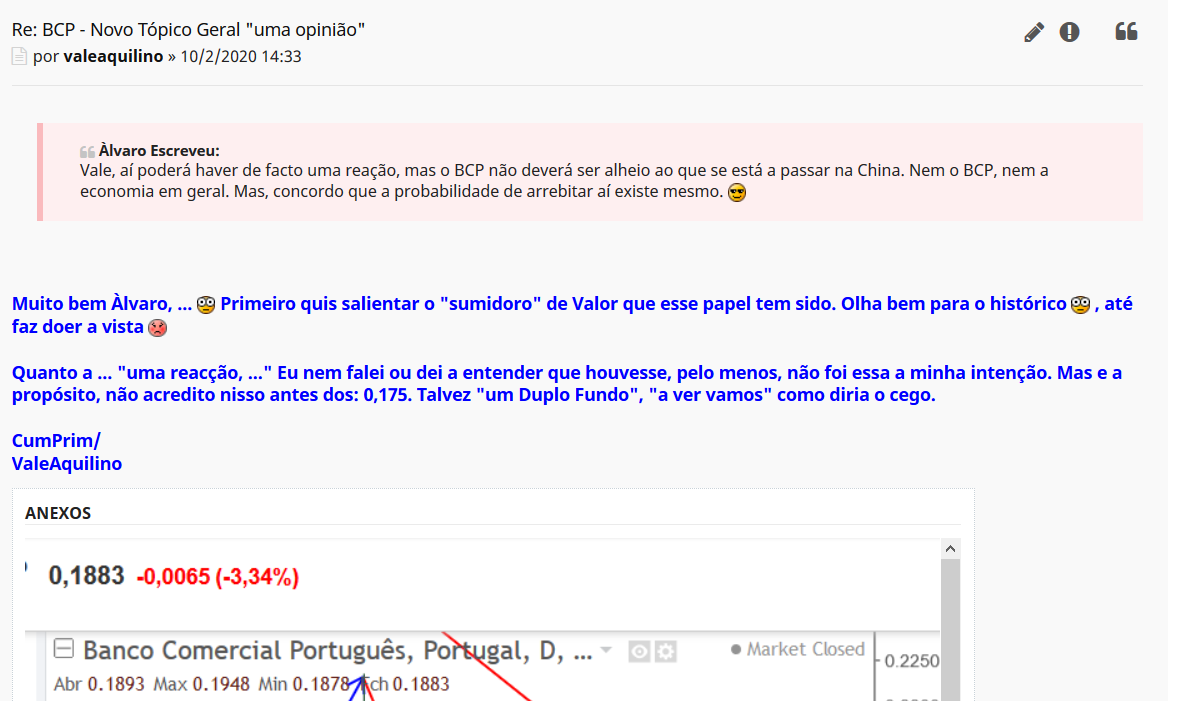Click the 'Abr 0.1893' opening value
Screen dimensions: 1180x701
pyautogui.click(x=99, y=684)
